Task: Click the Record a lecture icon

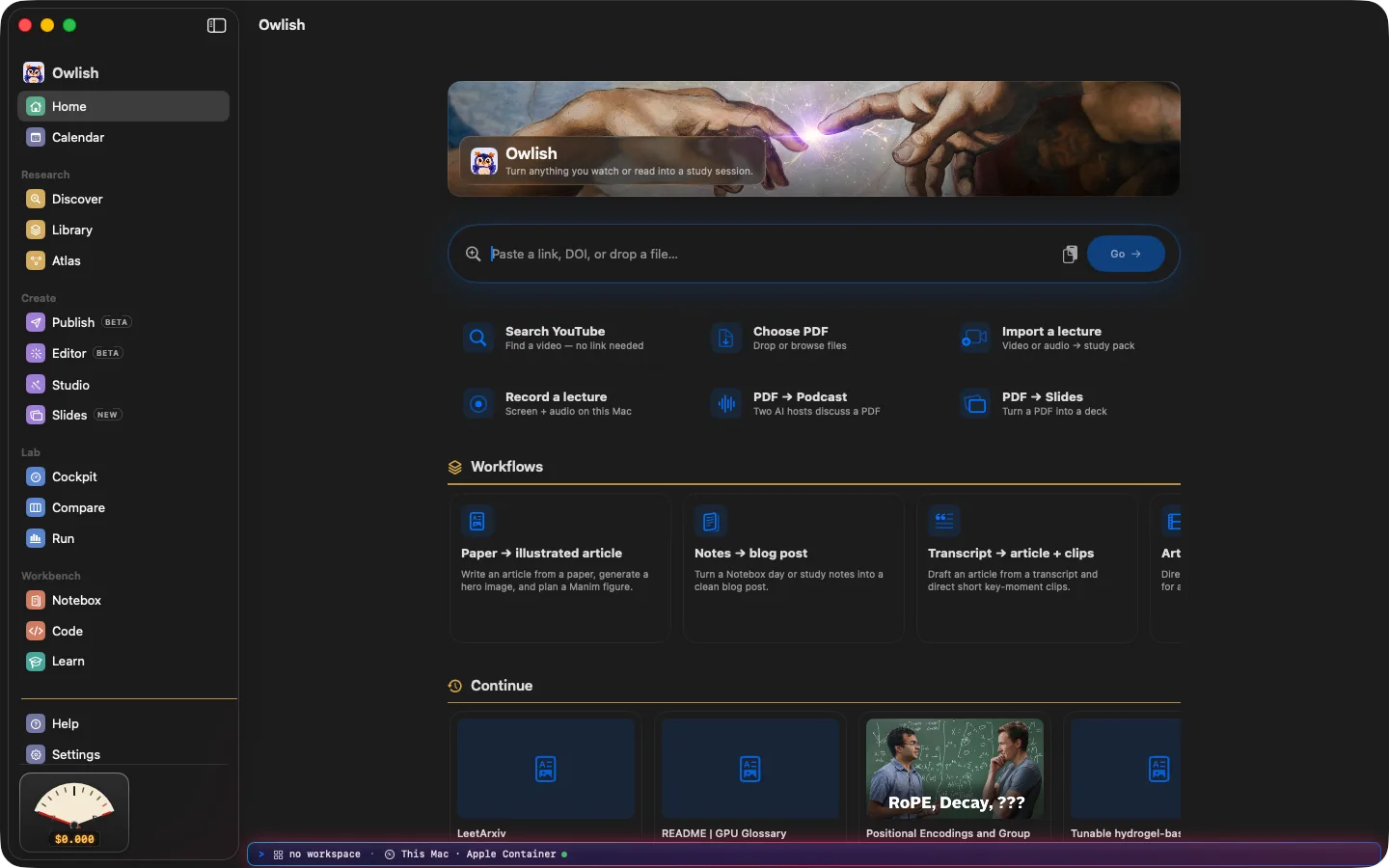Action: (478, 403)
